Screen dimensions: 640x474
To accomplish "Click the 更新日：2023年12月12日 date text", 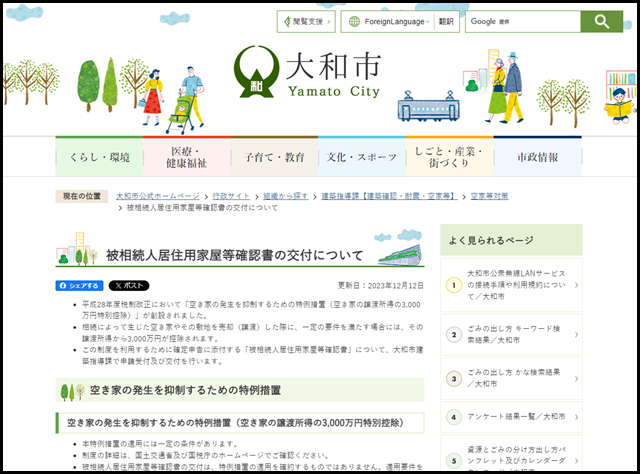I will click(380, 285).
